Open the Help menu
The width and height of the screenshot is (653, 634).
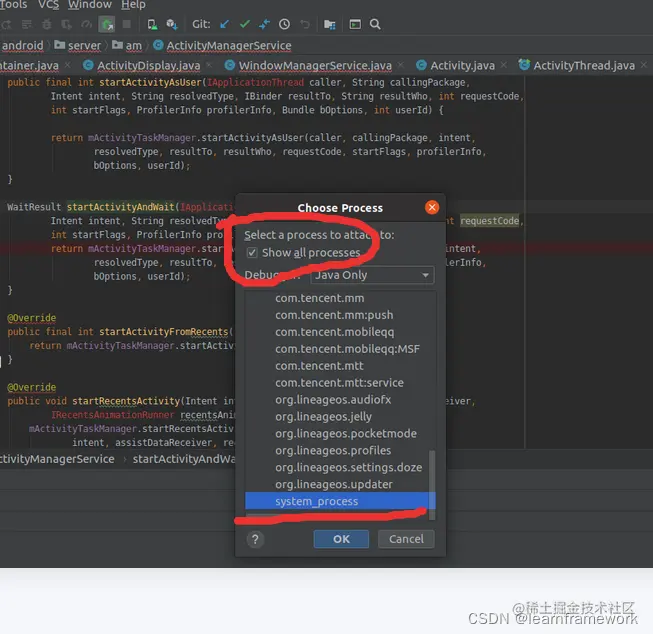133,5
